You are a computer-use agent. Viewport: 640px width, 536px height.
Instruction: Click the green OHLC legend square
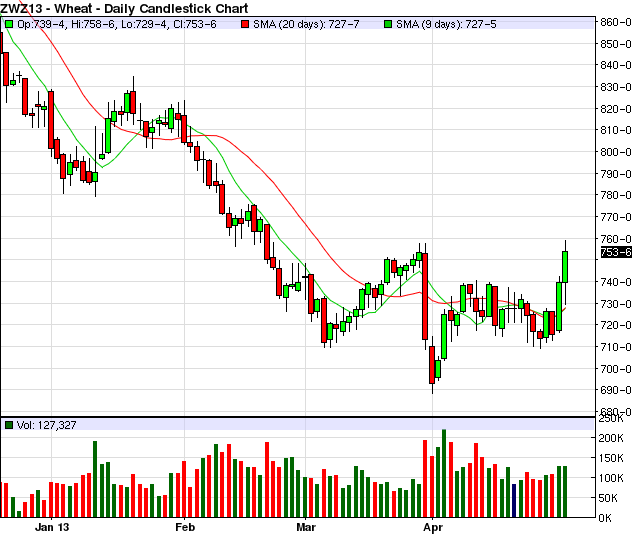pyautogui.click(x=9, y=24)
